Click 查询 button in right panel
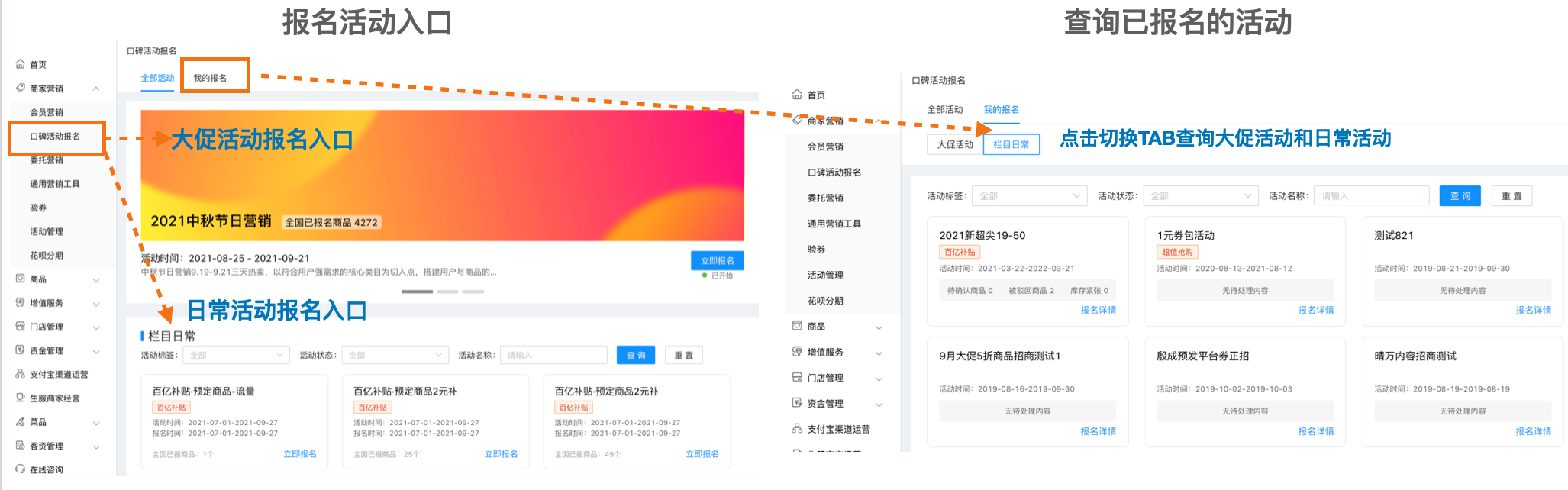Screen dimensions: 1568x490 tap(1460, 196)
